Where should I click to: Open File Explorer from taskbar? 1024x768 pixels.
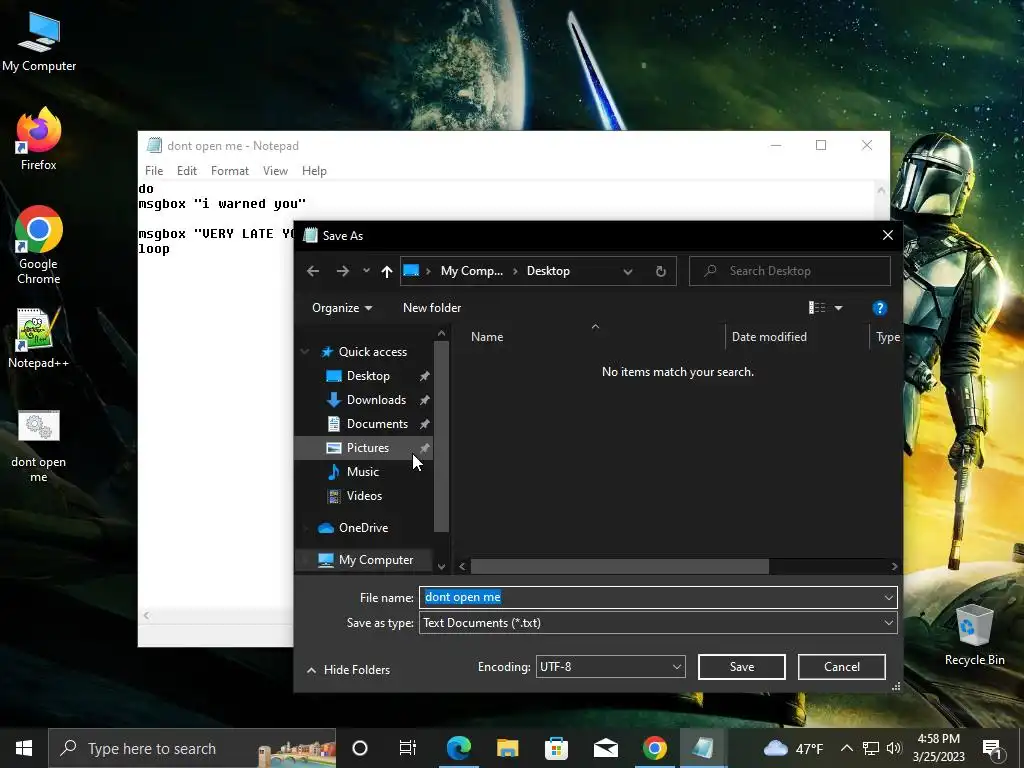pyautogui.click(x=507, y=748)
